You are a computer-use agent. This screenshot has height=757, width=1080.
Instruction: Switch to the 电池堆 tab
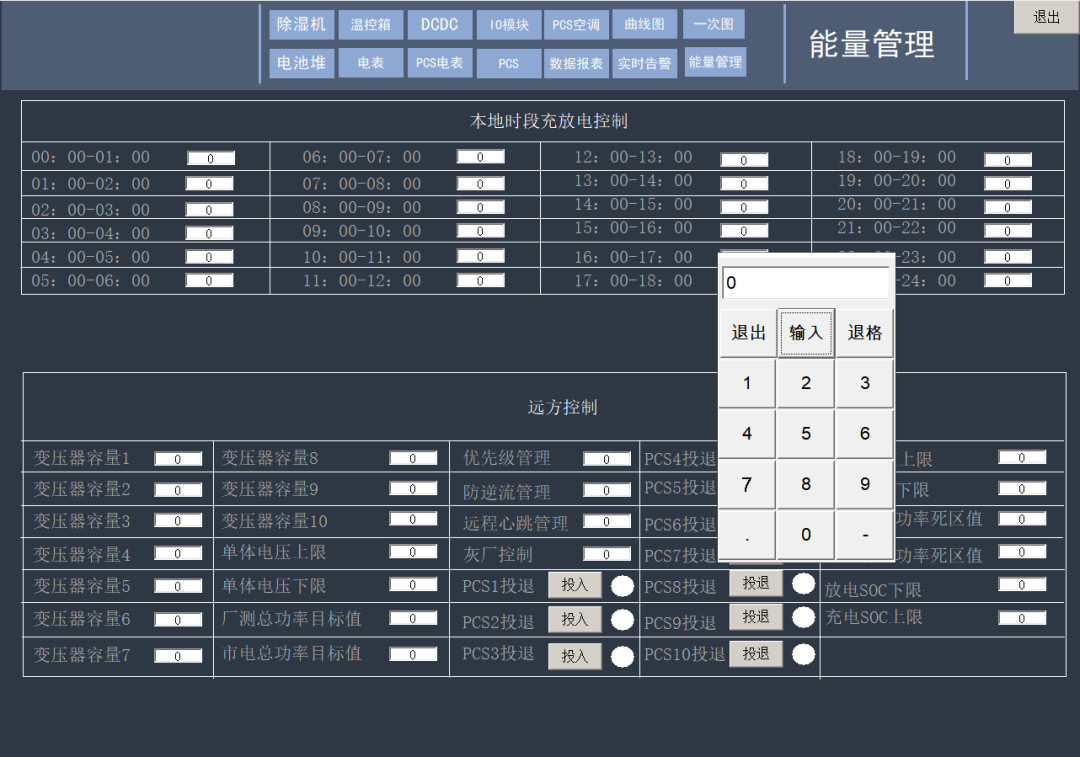[301, 63]
